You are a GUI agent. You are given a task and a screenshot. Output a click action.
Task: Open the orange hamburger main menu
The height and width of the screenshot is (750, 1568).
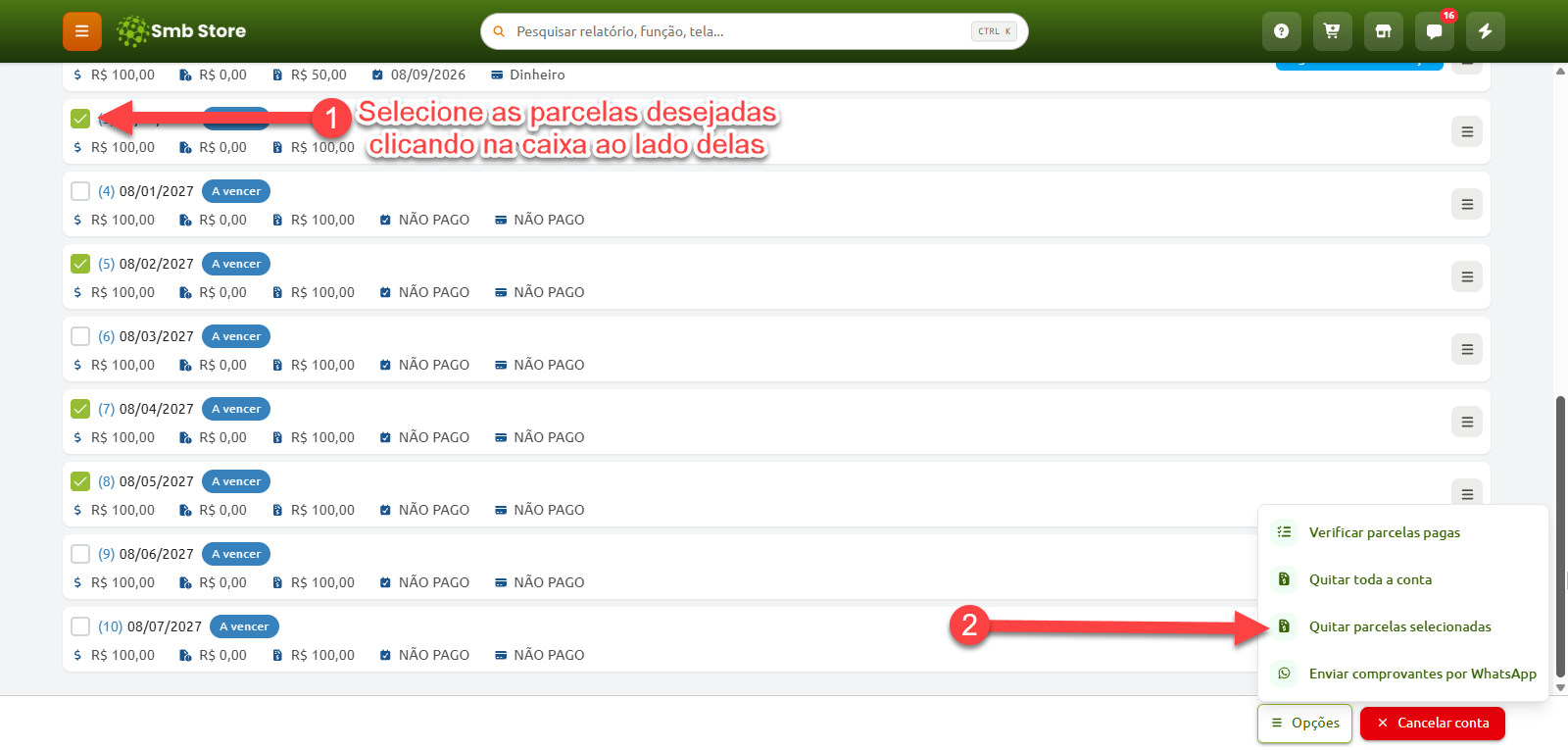82,31
